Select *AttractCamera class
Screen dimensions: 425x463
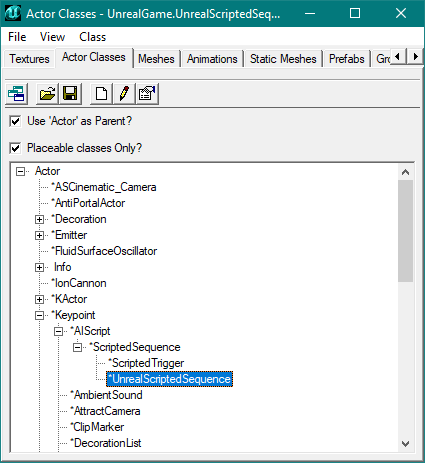pyautogui.click(x=105, y=411)
